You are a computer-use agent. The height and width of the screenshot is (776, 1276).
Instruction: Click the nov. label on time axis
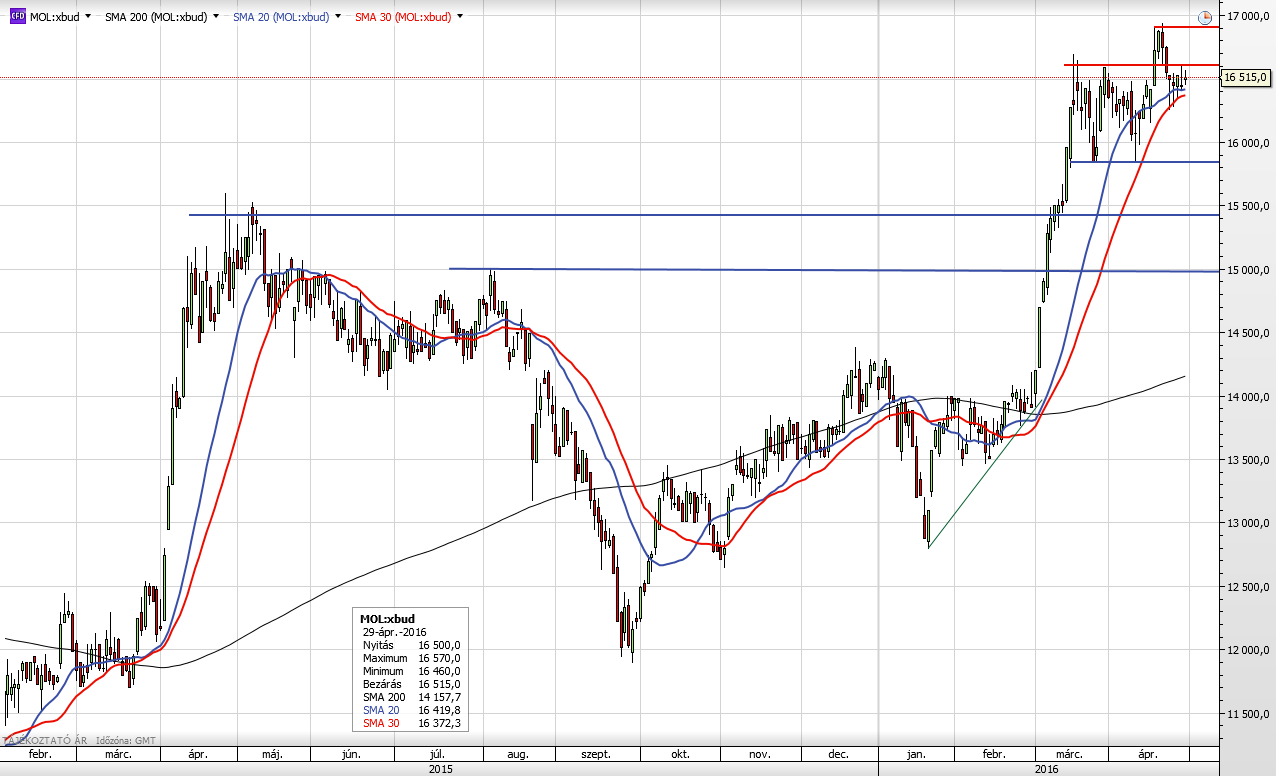[x=758, y=755]
